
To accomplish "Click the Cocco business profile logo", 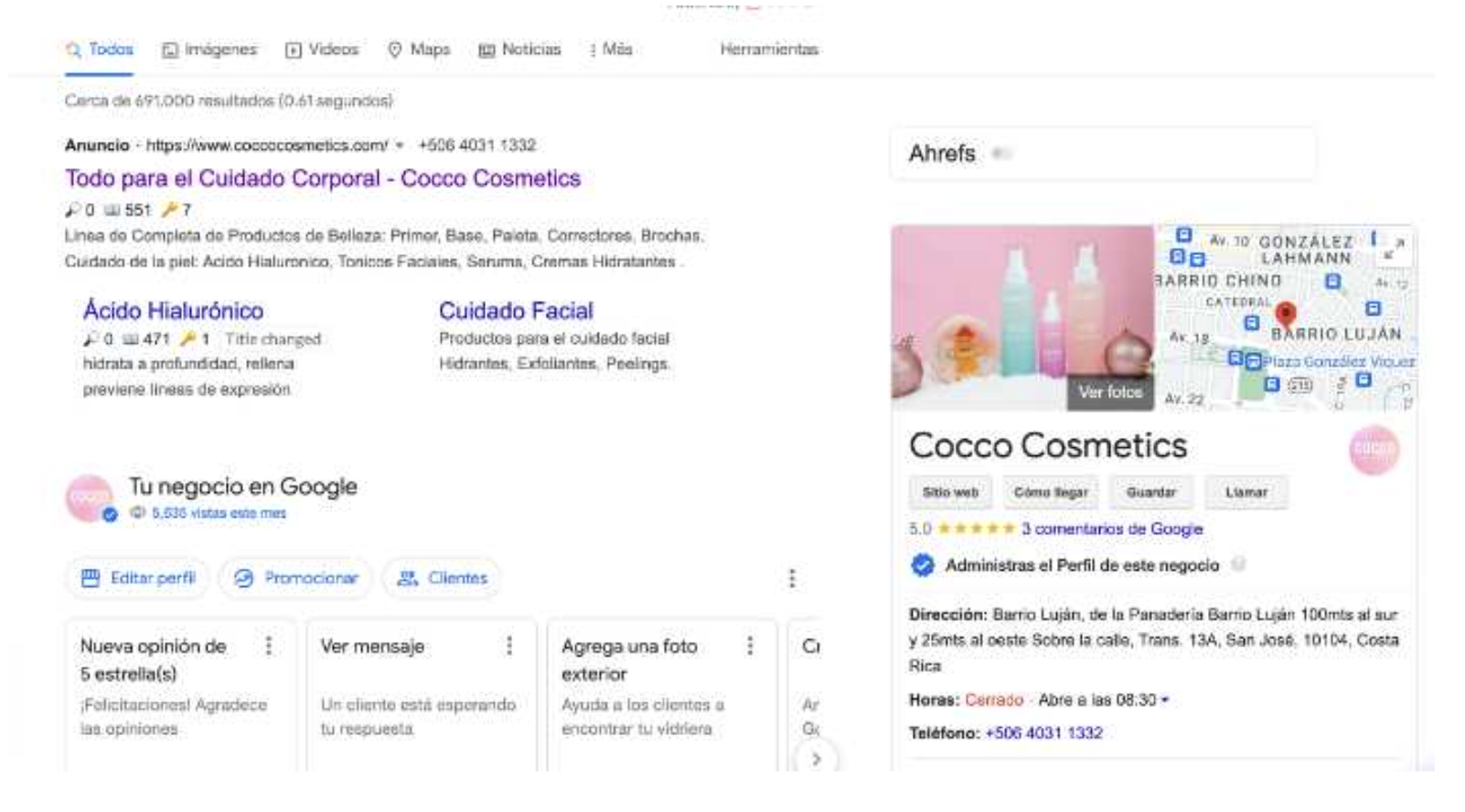I will coord(90,498).
